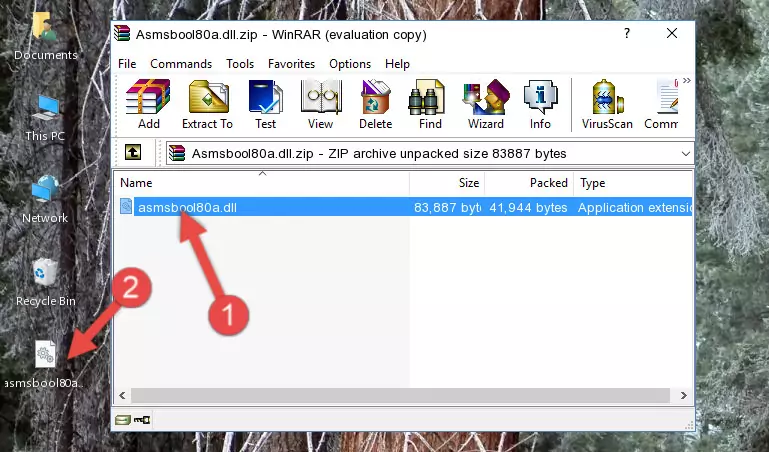The width and height of the screenshot is (769, 452).
Task: Start VirusScan on the archive
Action: pos(607,104)
